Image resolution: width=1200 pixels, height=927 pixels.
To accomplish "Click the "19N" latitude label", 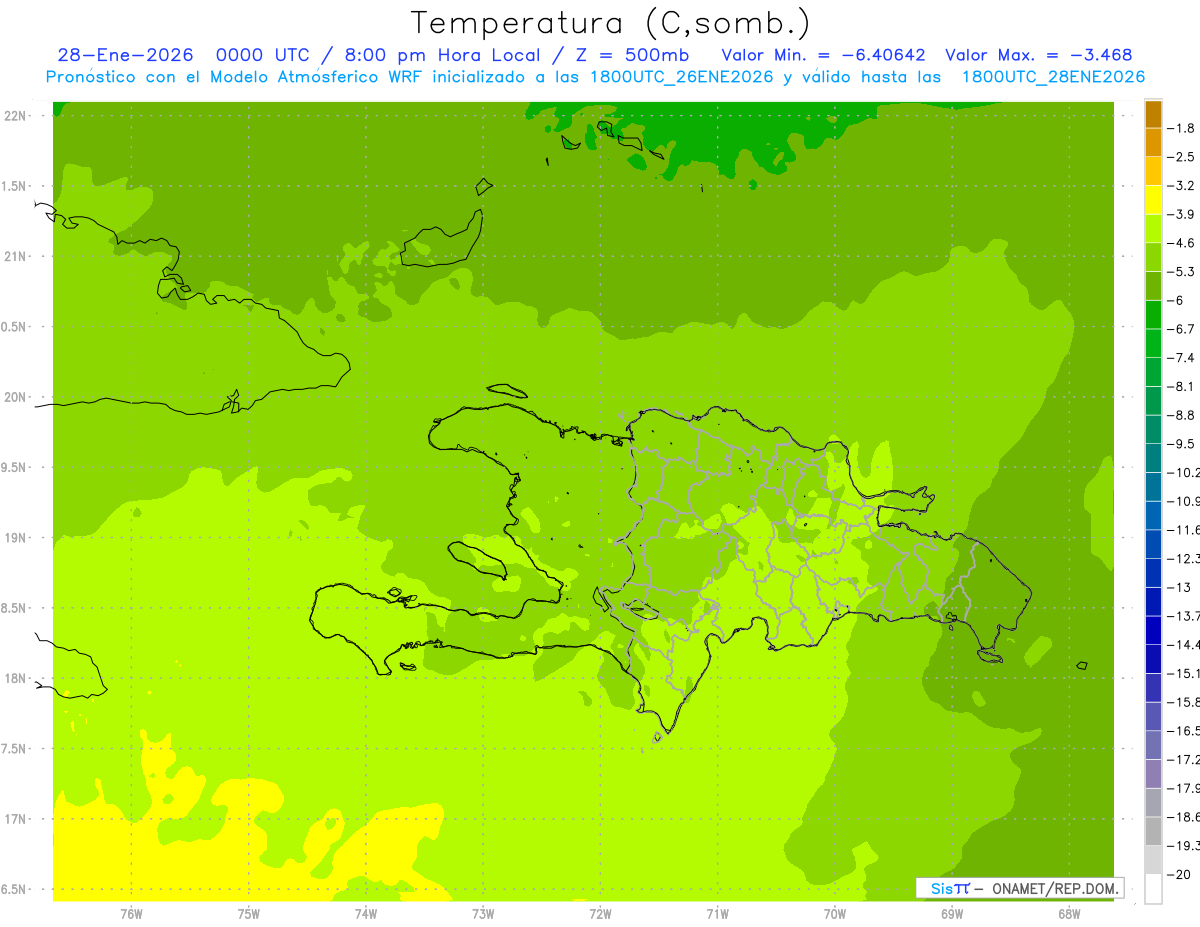I will coord(17,538).
